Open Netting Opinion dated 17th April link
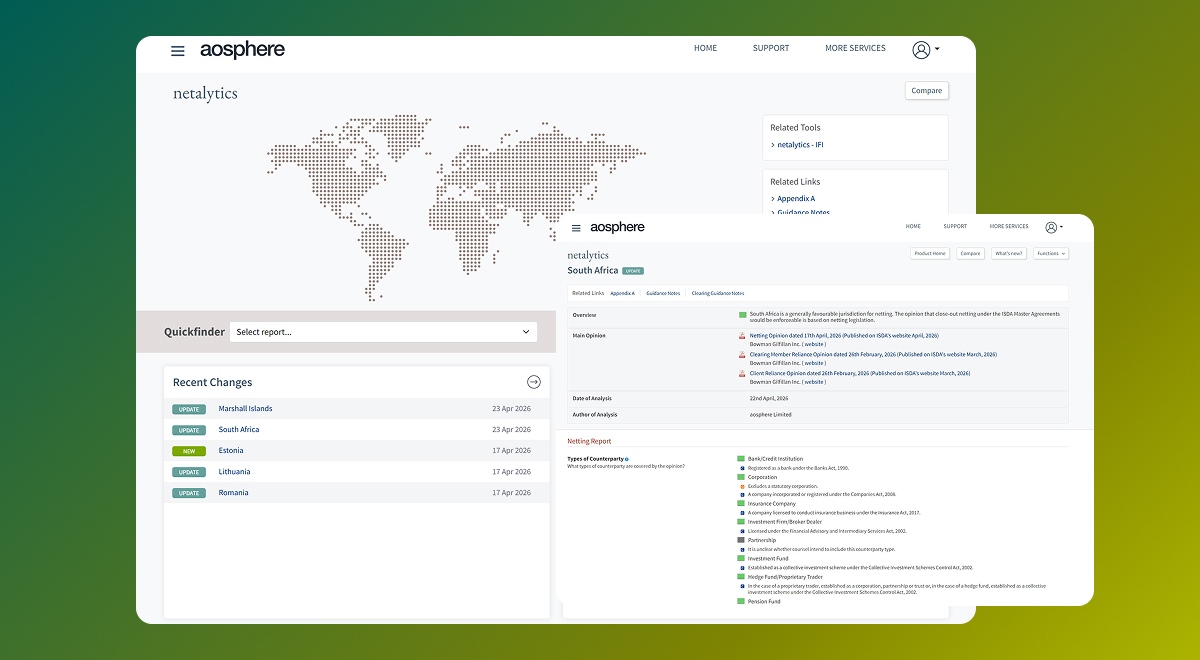1200x660 pixels. click(844, 336)
